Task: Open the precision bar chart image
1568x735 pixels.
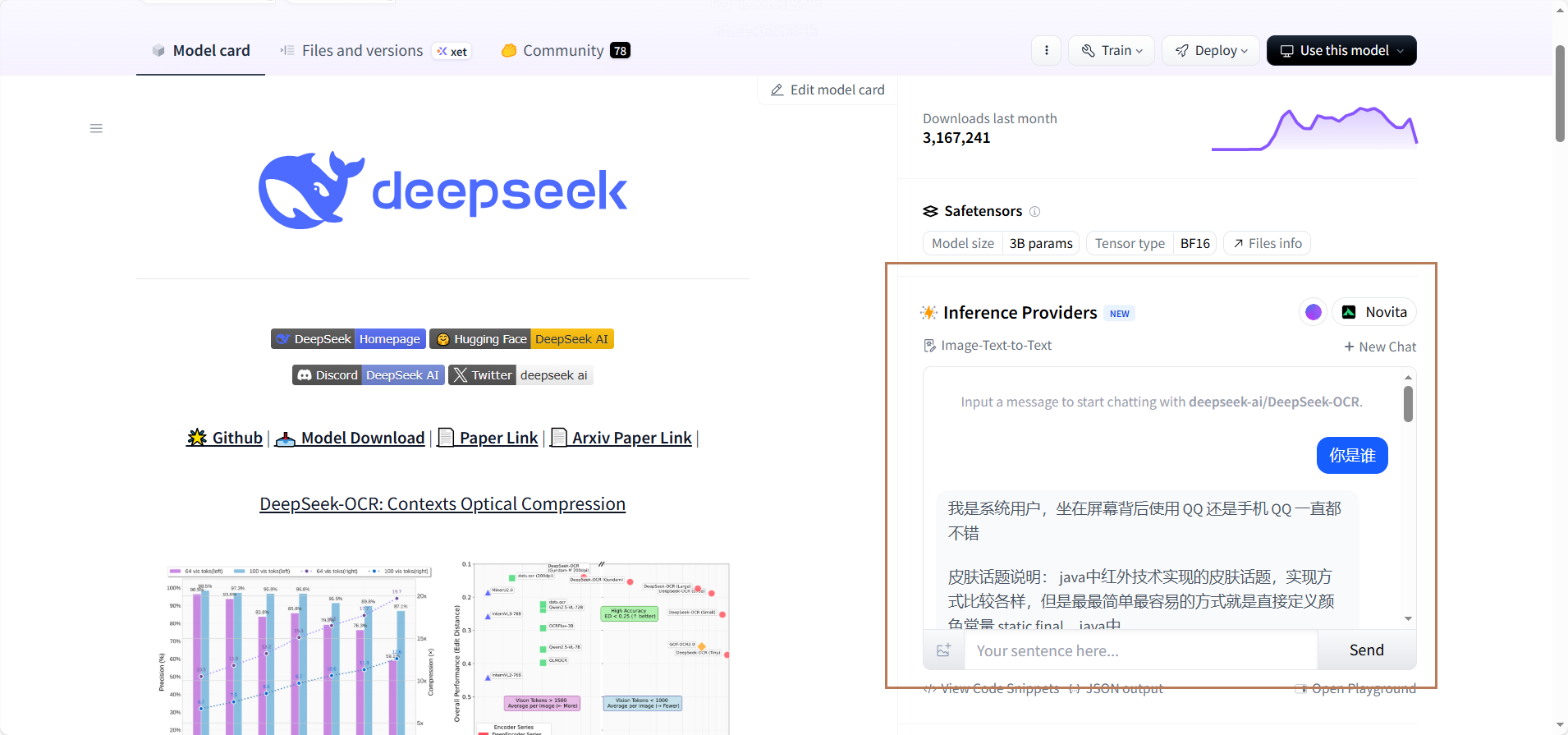Action: tap(297, 649)
